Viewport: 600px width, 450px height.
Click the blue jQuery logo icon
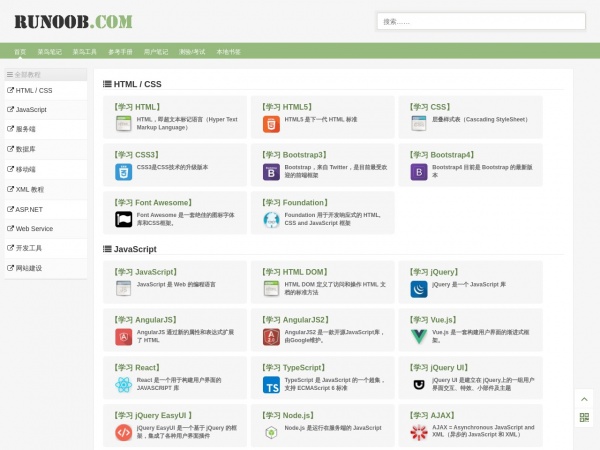(x=419, y=289)
